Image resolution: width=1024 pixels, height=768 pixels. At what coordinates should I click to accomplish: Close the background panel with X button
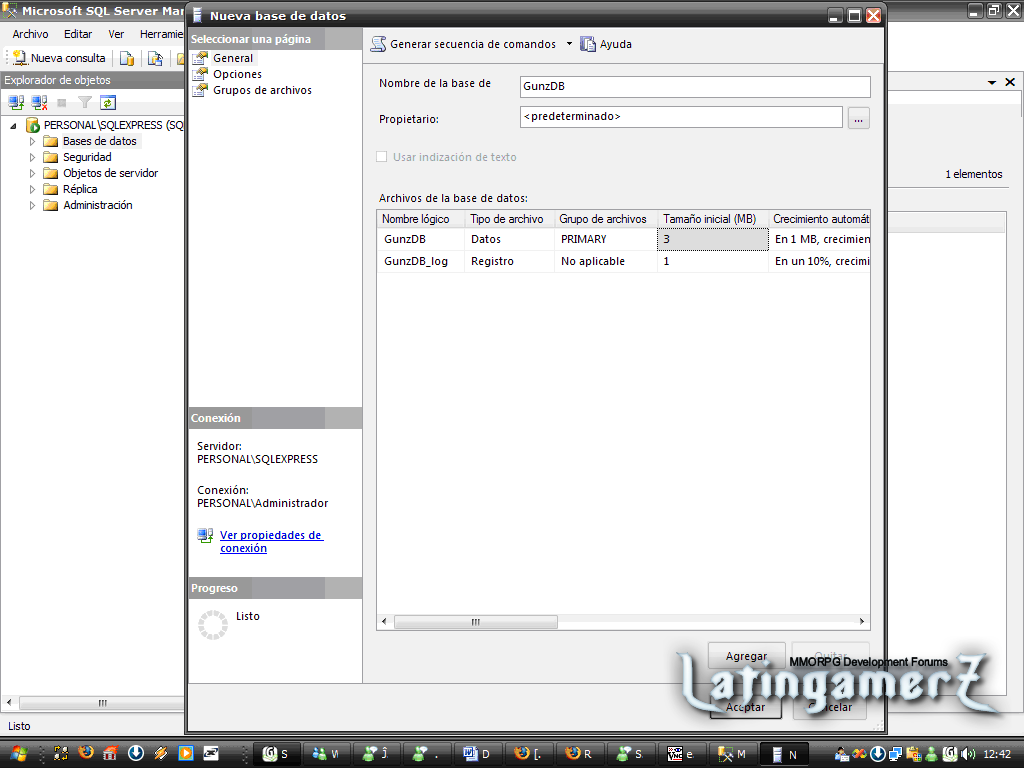tap(1010, 82)
